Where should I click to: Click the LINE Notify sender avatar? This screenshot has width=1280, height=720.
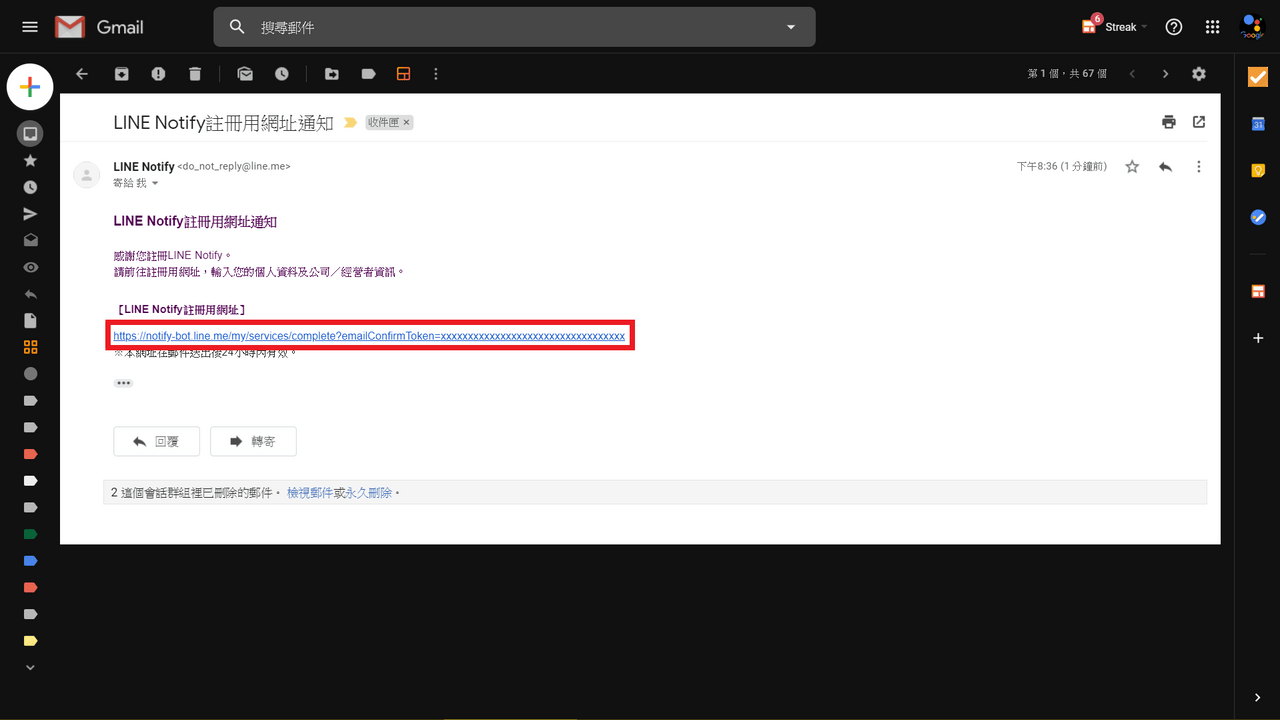87,175
